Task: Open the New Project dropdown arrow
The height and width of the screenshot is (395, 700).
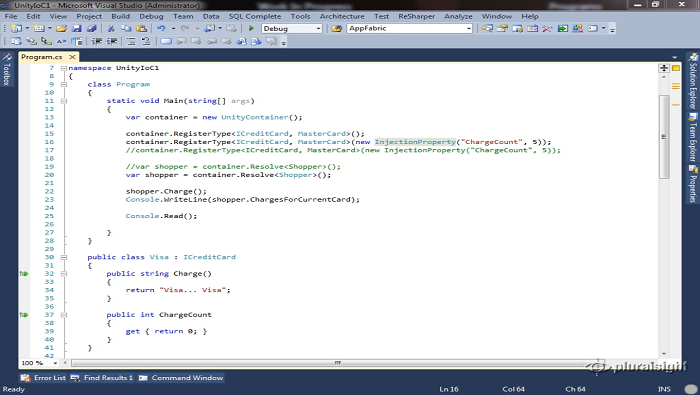Action: coord(27,29)
